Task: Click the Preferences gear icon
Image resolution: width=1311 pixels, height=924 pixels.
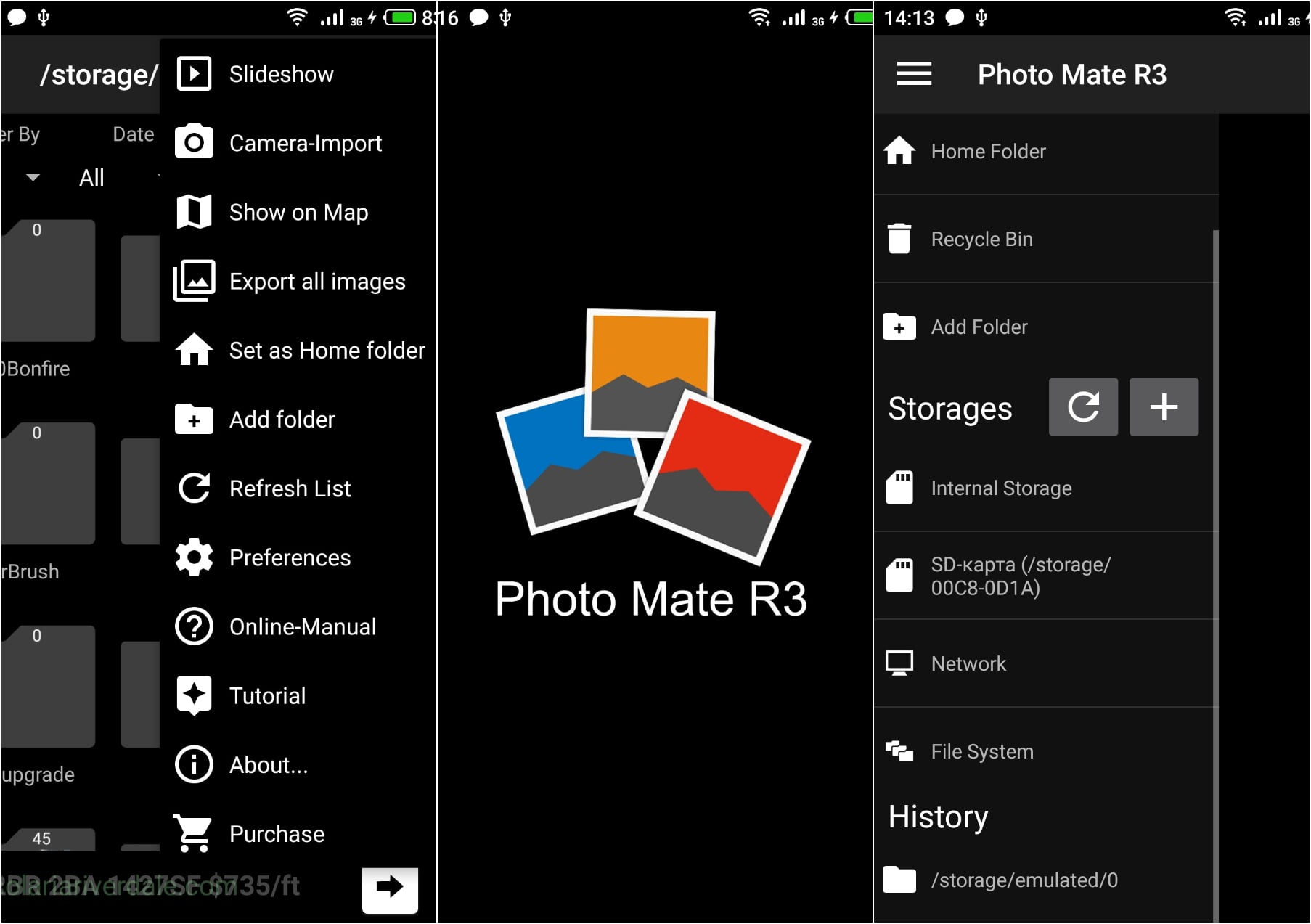Action: pos(194,557)
